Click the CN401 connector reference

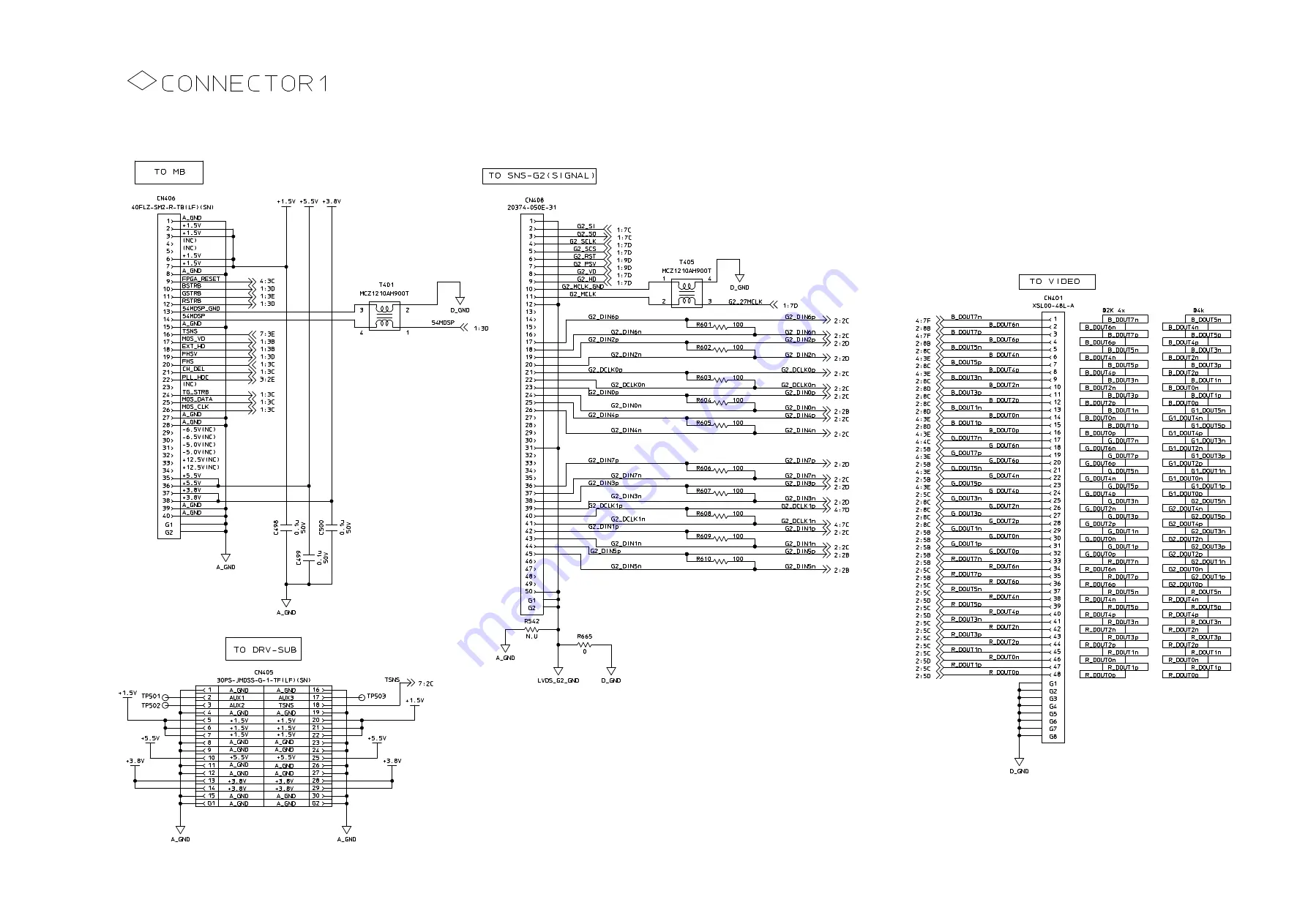pyautogui.click(x=1053, y=298)
